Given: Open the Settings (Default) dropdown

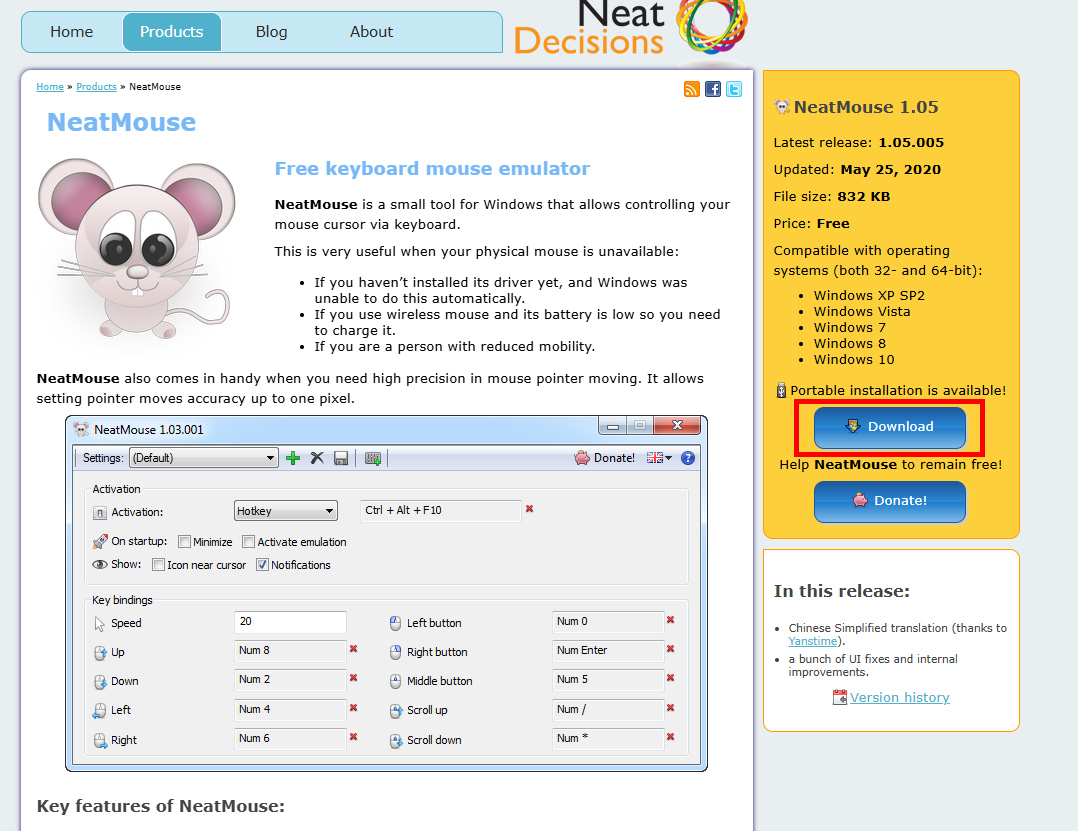Looking at the screenshot, I should click(204, 458).
